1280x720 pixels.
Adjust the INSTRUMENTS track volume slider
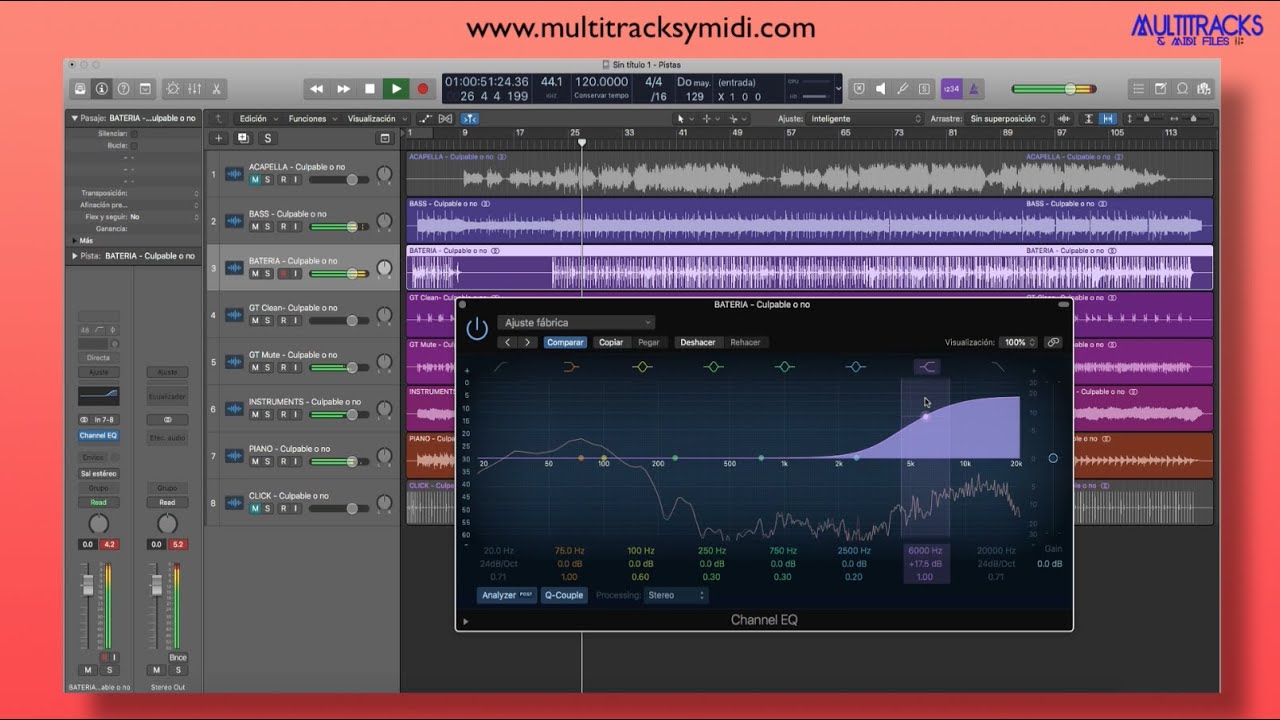point(338,415)
